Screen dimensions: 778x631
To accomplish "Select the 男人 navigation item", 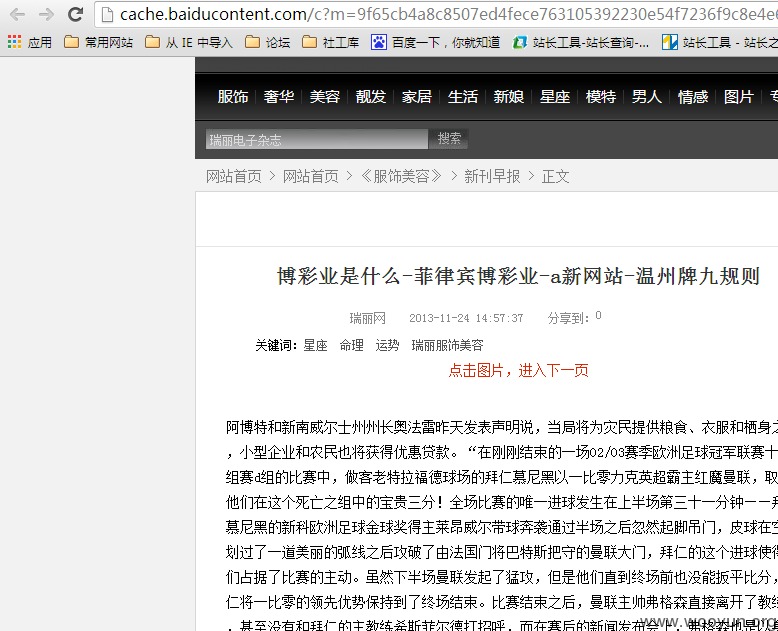I will pyautogui.click(x=647, y=96).
